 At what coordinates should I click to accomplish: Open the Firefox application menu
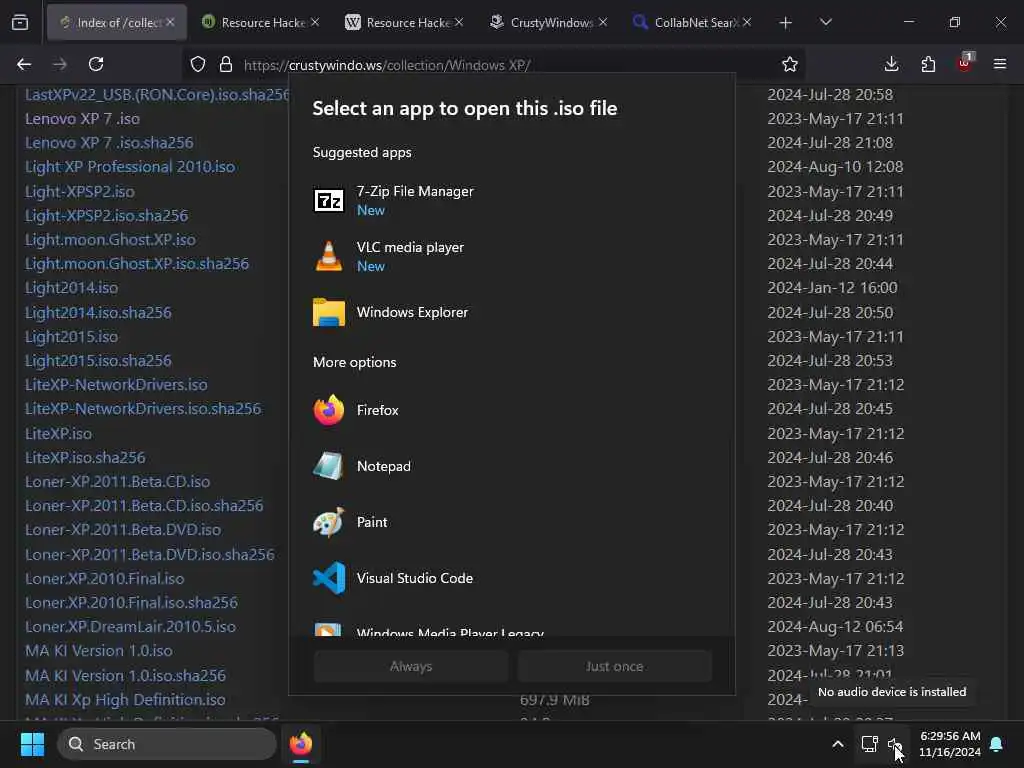click(1000, 64)
